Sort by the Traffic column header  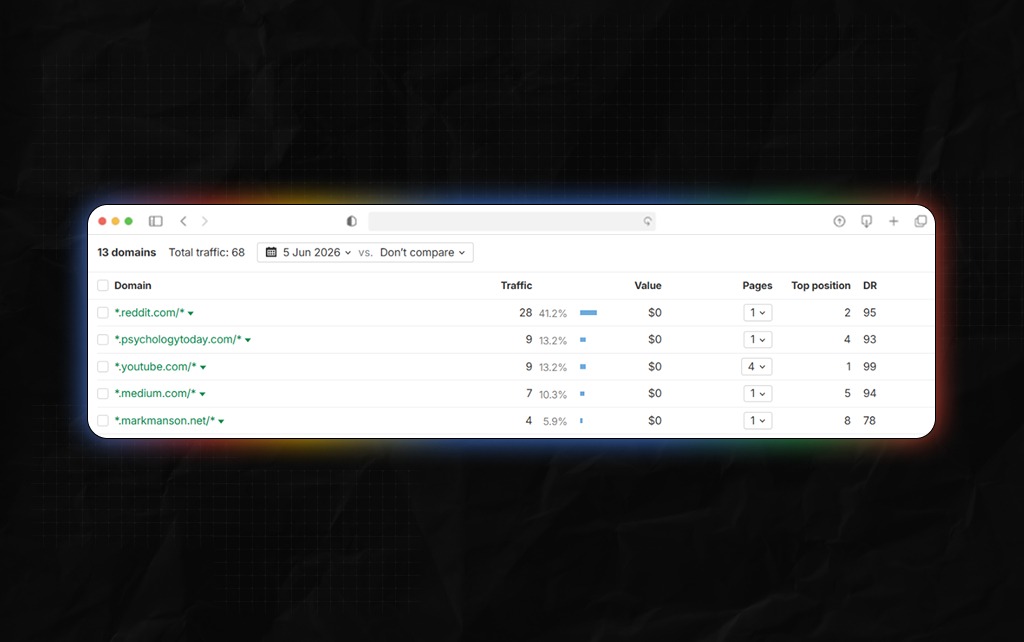(516, 285)
